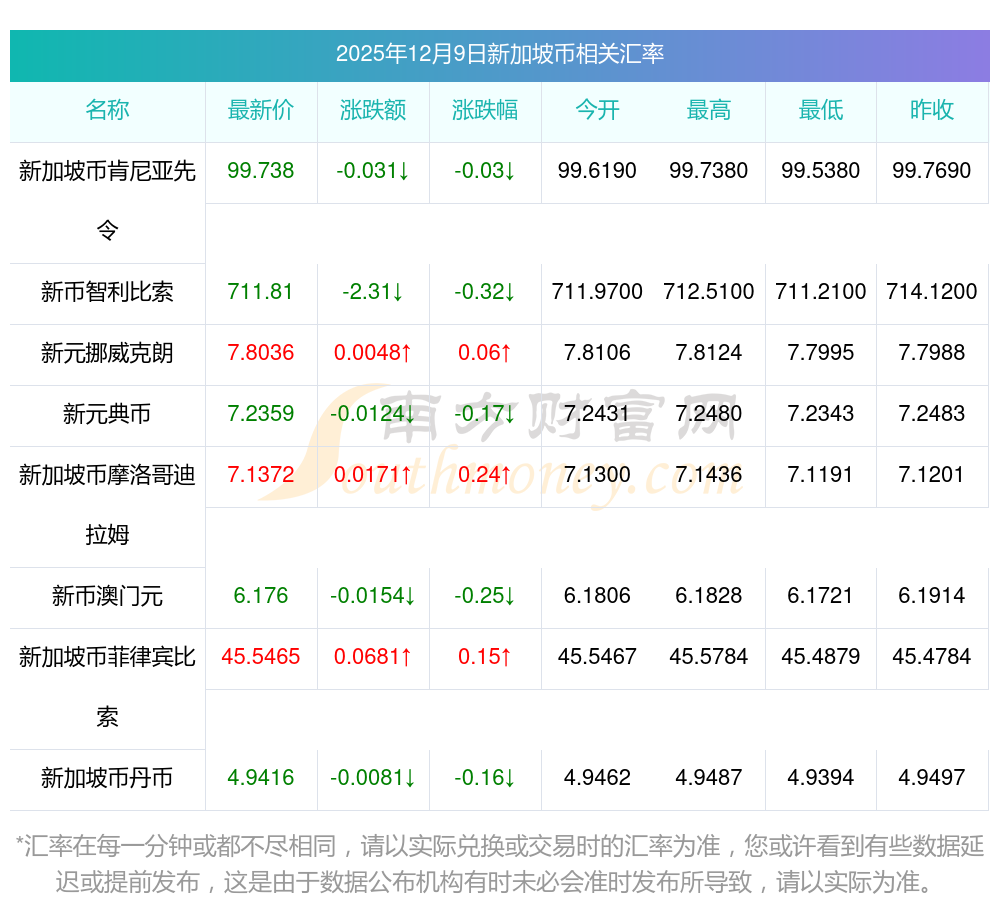Click the red up arrow beside 0.0048

[407, 353]
